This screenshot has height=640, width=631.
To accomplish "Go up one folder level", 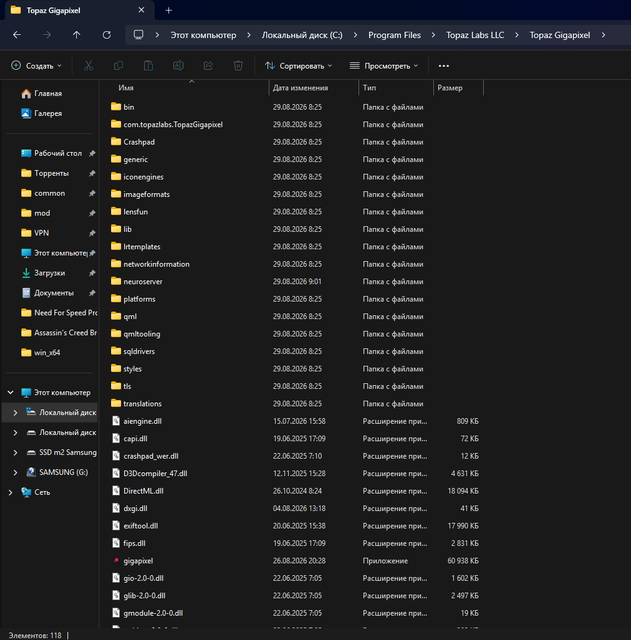I will 76,35.
